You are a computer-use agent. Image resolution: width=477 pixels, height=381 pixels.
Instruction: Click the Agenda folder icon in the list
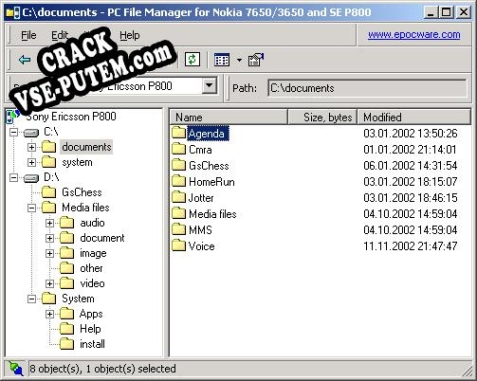point(179,133)
